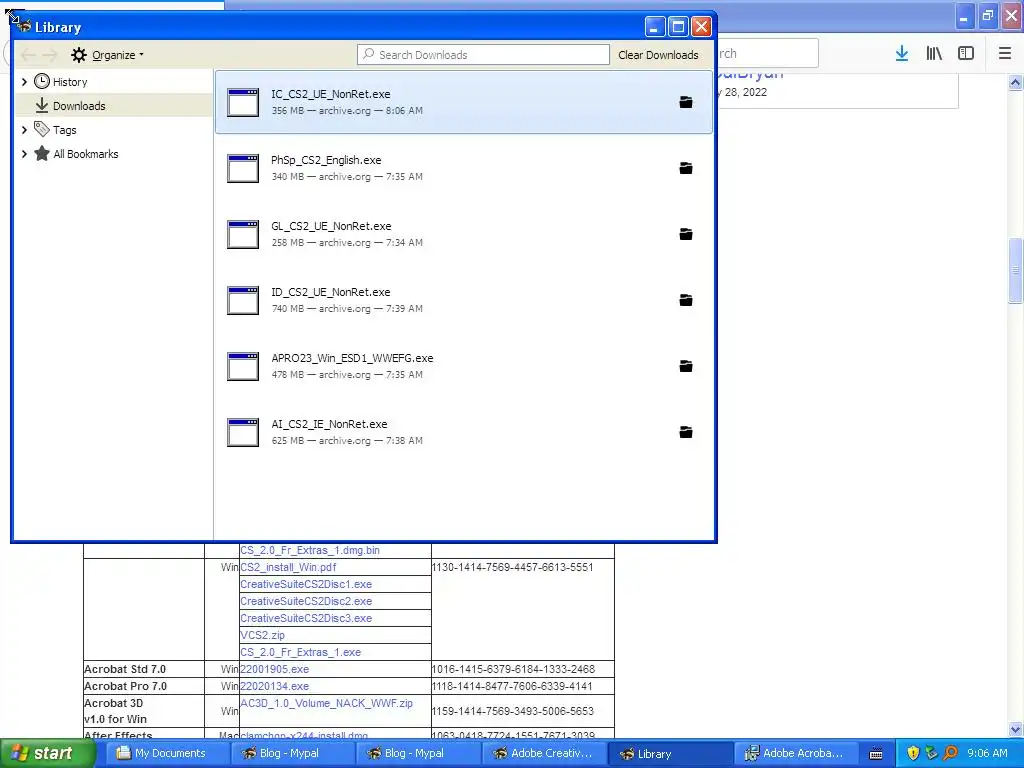This screenshot has width=1024, height=768.
Task: Open containing folder for PhSp_CS2_English.exe
Action: [x=686, y=168]
